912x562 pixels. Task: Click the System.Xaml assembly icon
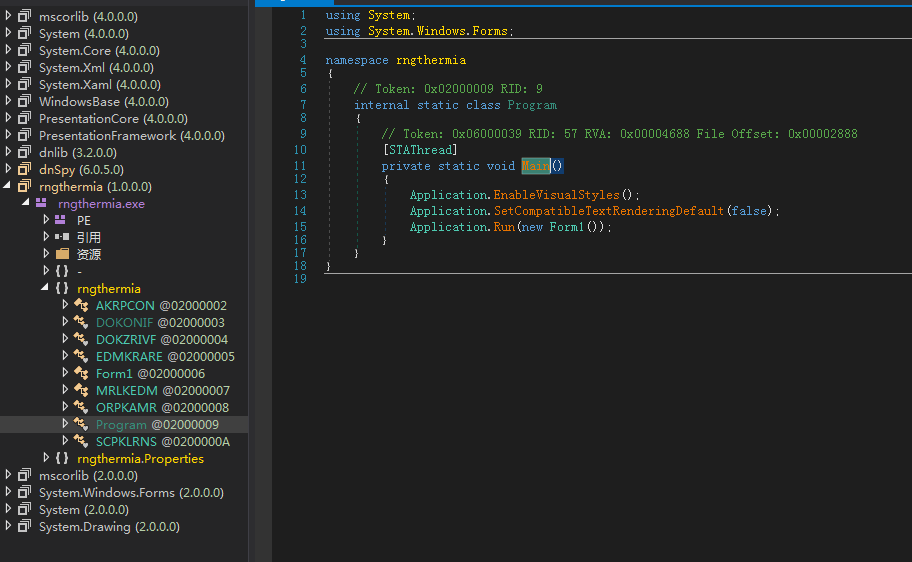coord(24,84)
